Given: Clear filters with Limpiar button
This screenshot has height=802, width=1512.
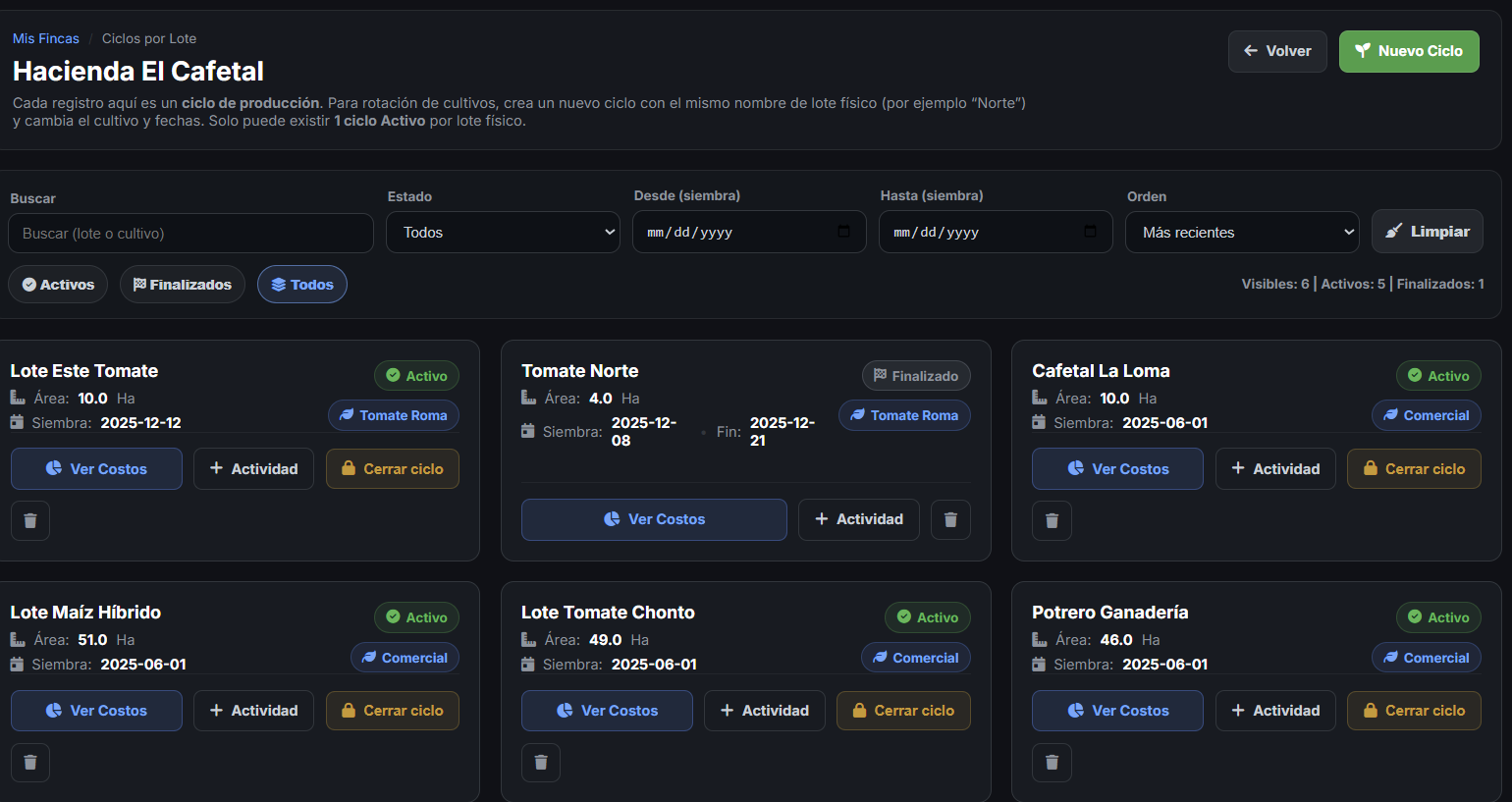Looking at the screenshot, I should 1427,232.
